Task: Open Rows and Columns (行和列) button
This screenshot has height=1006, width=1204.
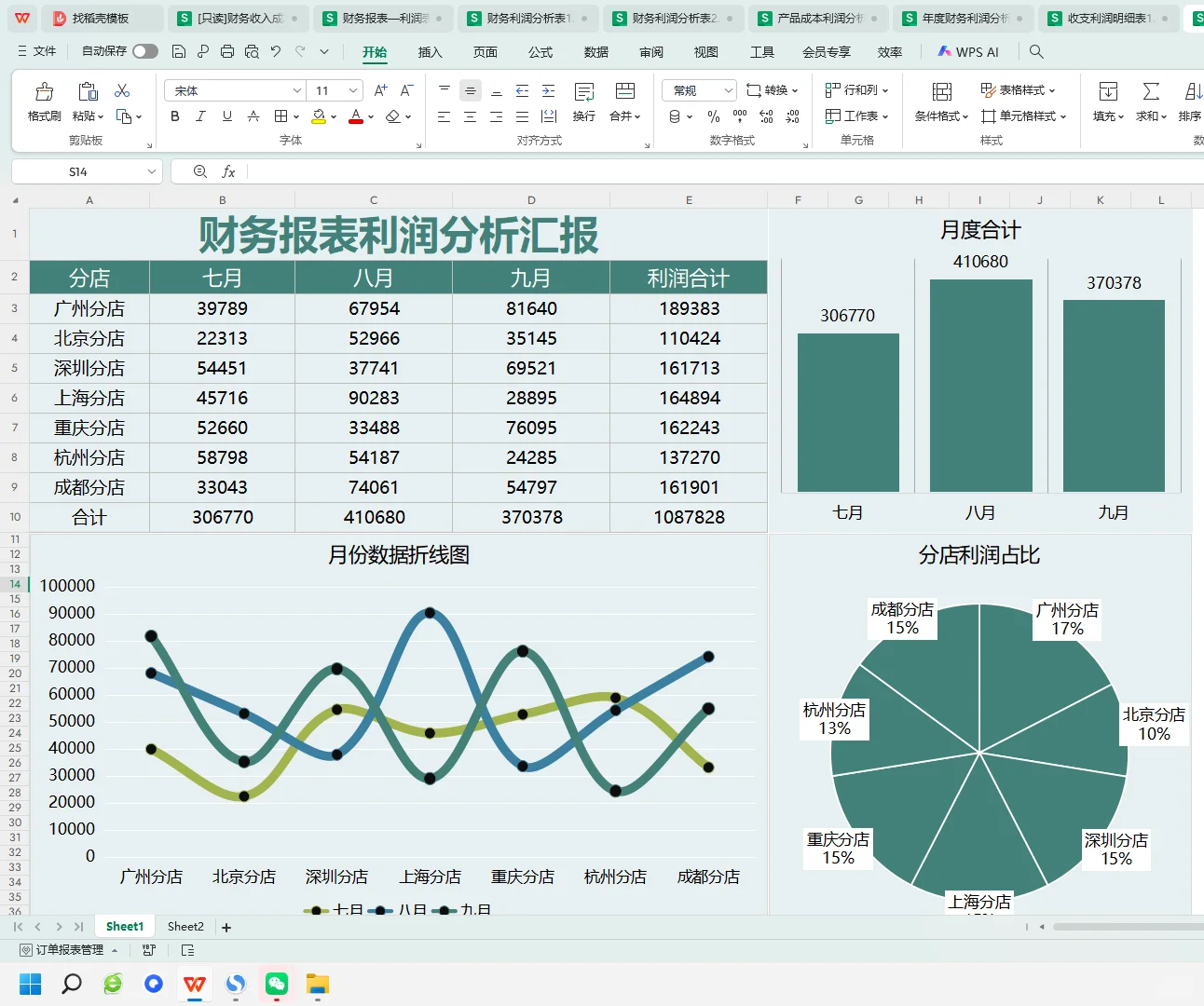Action: 857,90
